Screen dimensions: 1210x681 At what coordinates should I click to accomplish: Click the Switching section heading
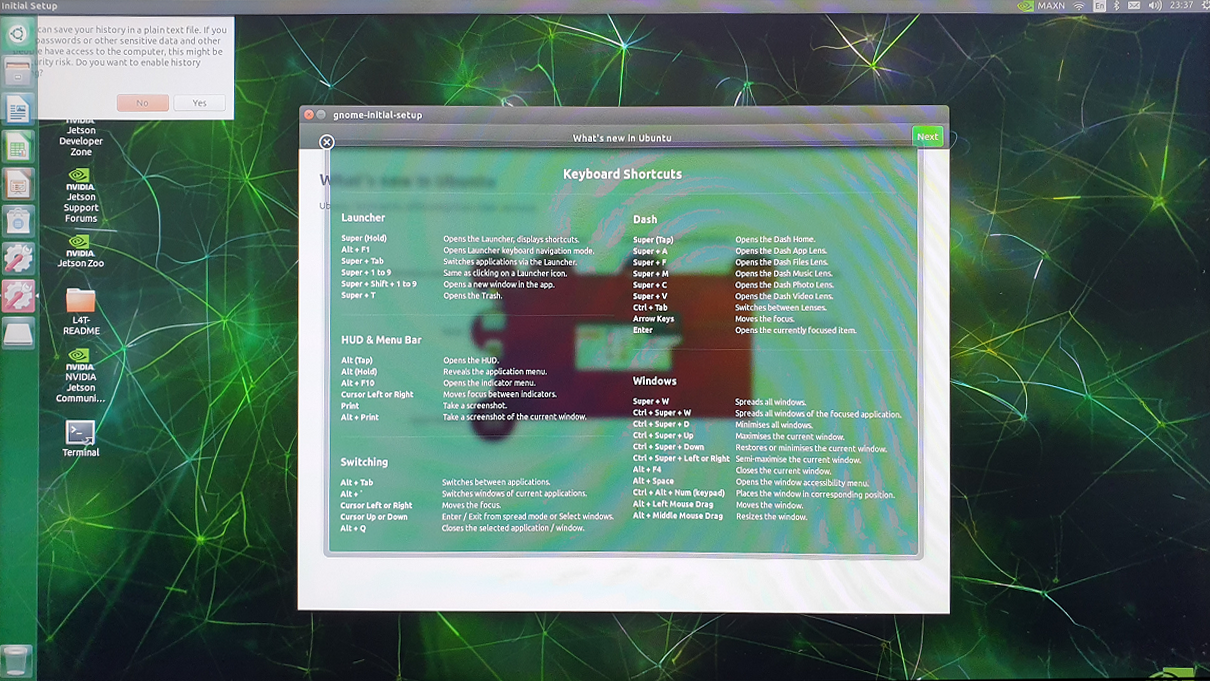click(364, 462)
